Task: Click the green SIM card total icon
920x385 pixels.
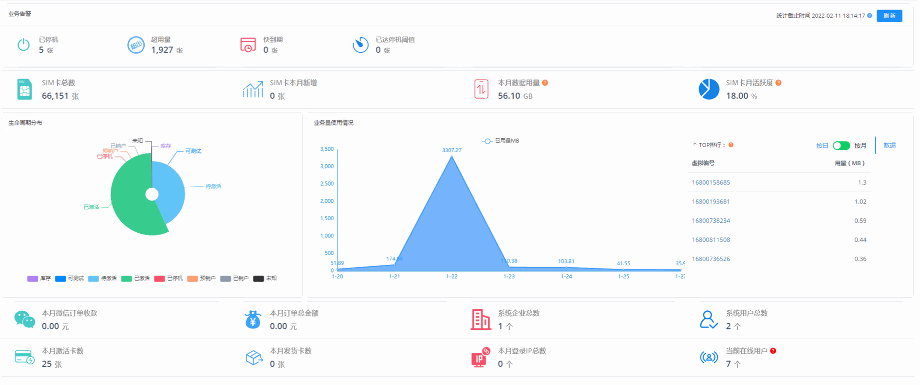Action: coord(23,89)
